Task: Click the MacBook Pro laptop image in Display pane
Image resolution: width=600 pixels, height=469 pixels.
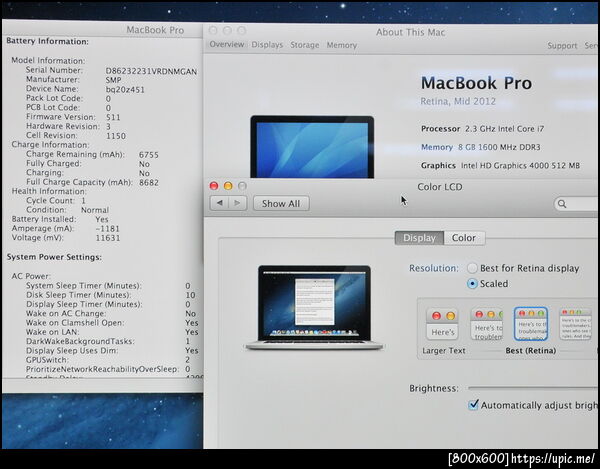Action: (x=314, y=308)
